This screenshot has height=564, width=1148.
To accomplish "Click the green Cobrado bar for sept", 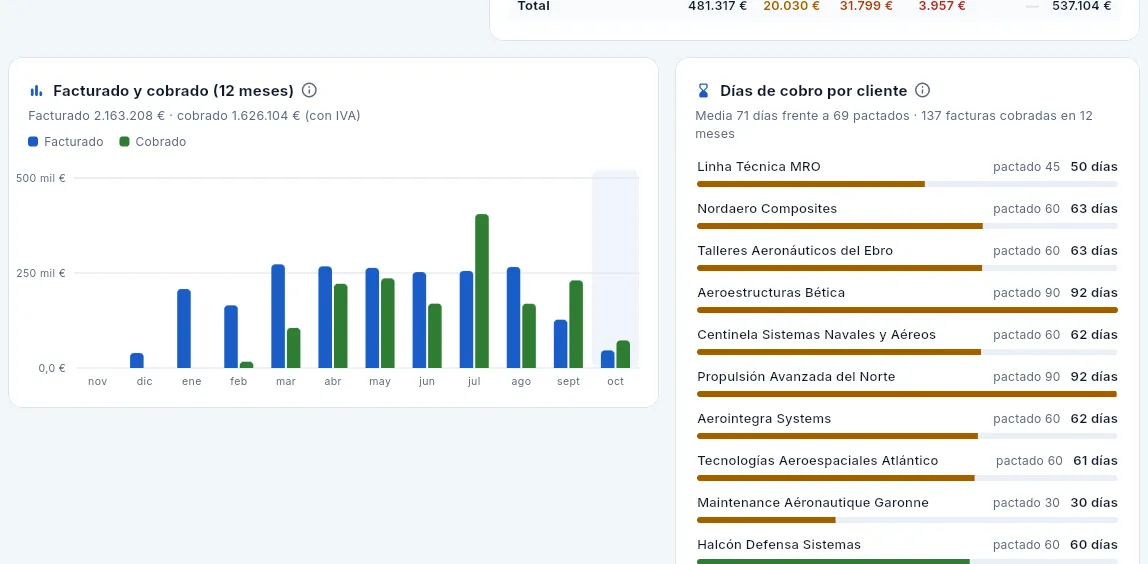I will (x=576, y=324).
